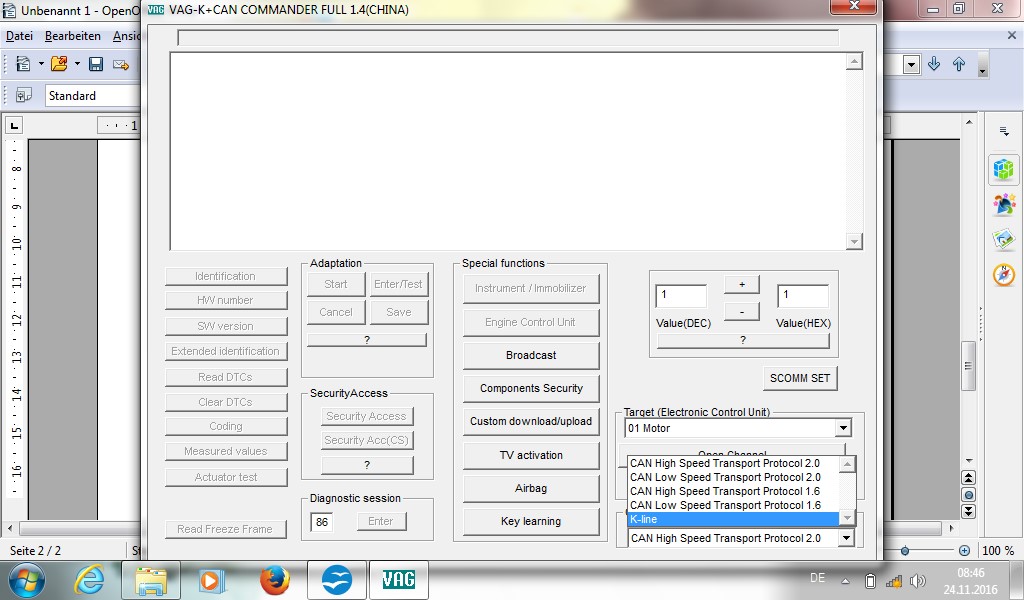The image size is (1024, 600).
Task: Click the TV activation button
Action: pos(531,455)
